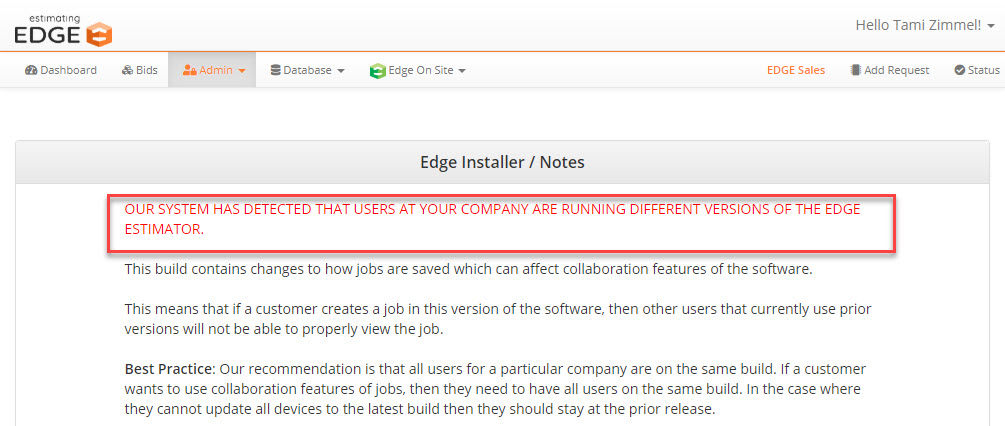
Task: Click the red version warning message
Action: (492, 219)
